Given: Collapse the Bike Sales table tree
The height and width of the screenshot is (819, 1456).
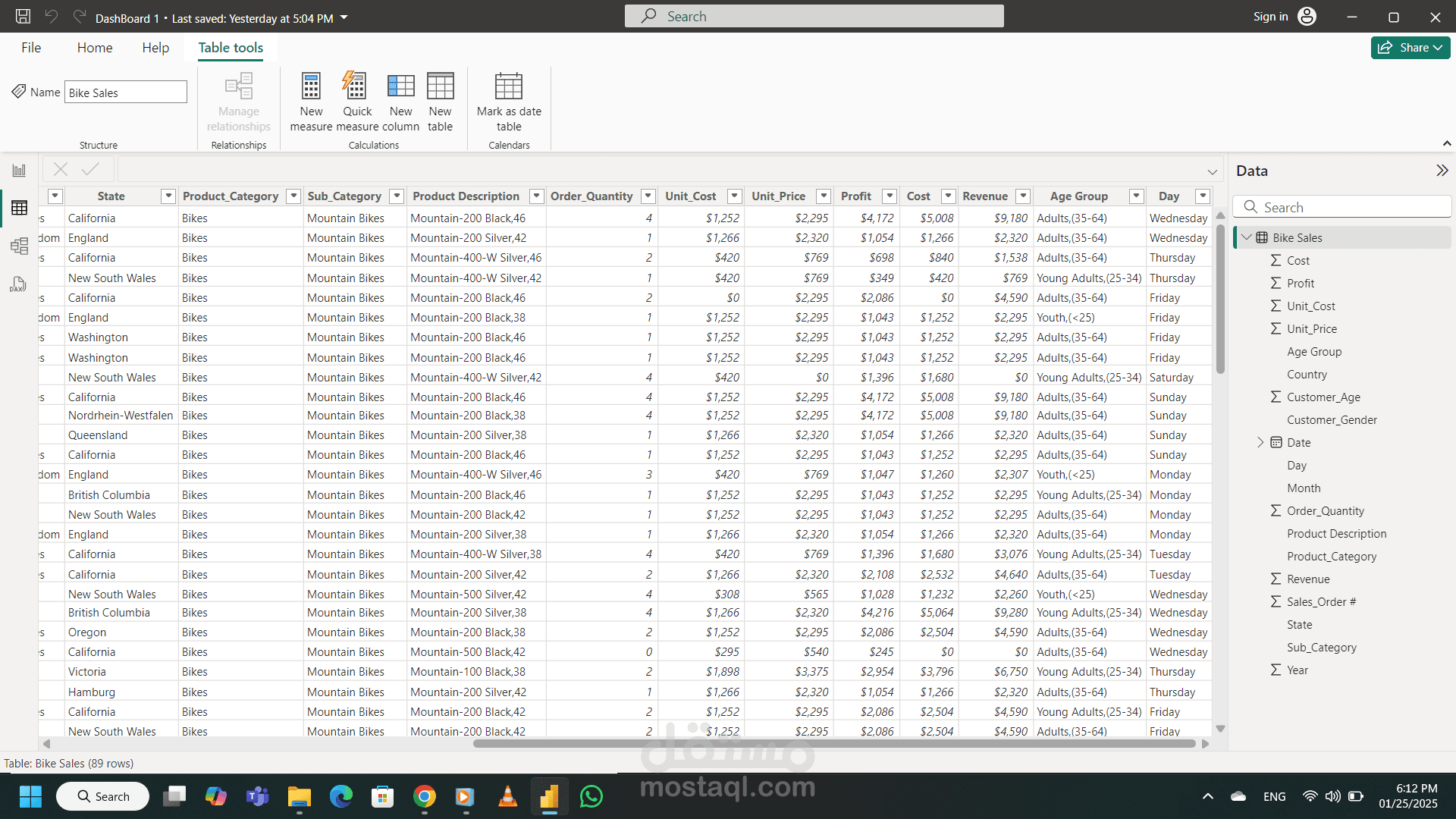Looking at the screenshot, I should [1247, 237].
